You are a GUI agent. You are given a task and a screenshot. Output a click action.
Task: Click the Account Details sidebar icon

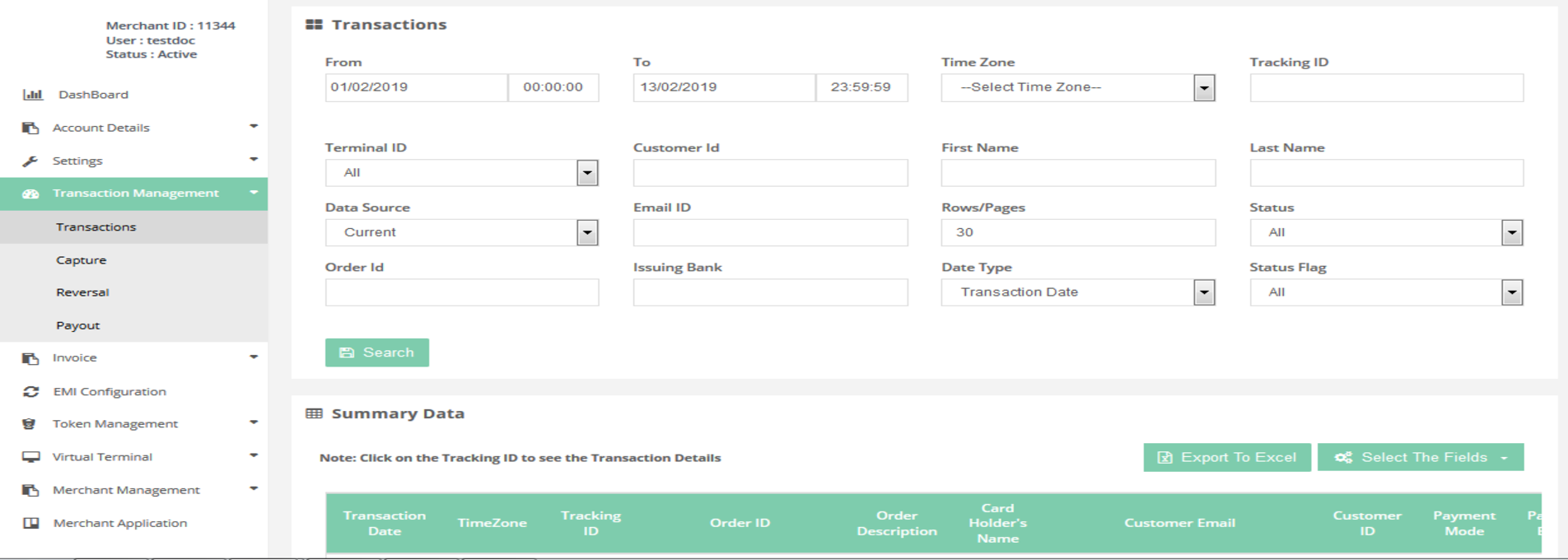(x=30, y=128)
